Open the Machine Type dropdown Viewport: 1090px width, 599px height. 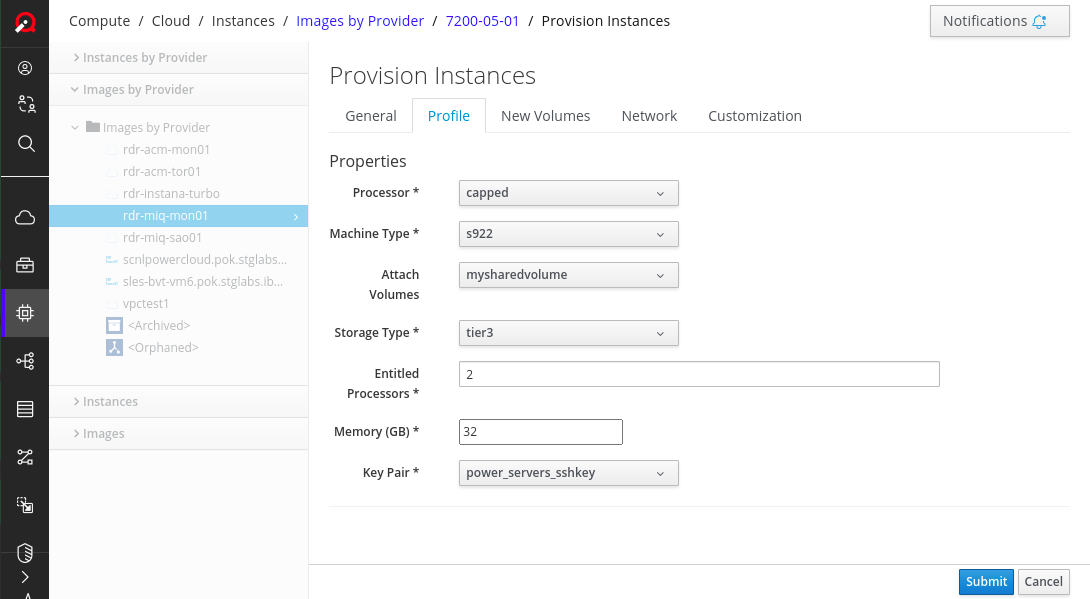568,233
